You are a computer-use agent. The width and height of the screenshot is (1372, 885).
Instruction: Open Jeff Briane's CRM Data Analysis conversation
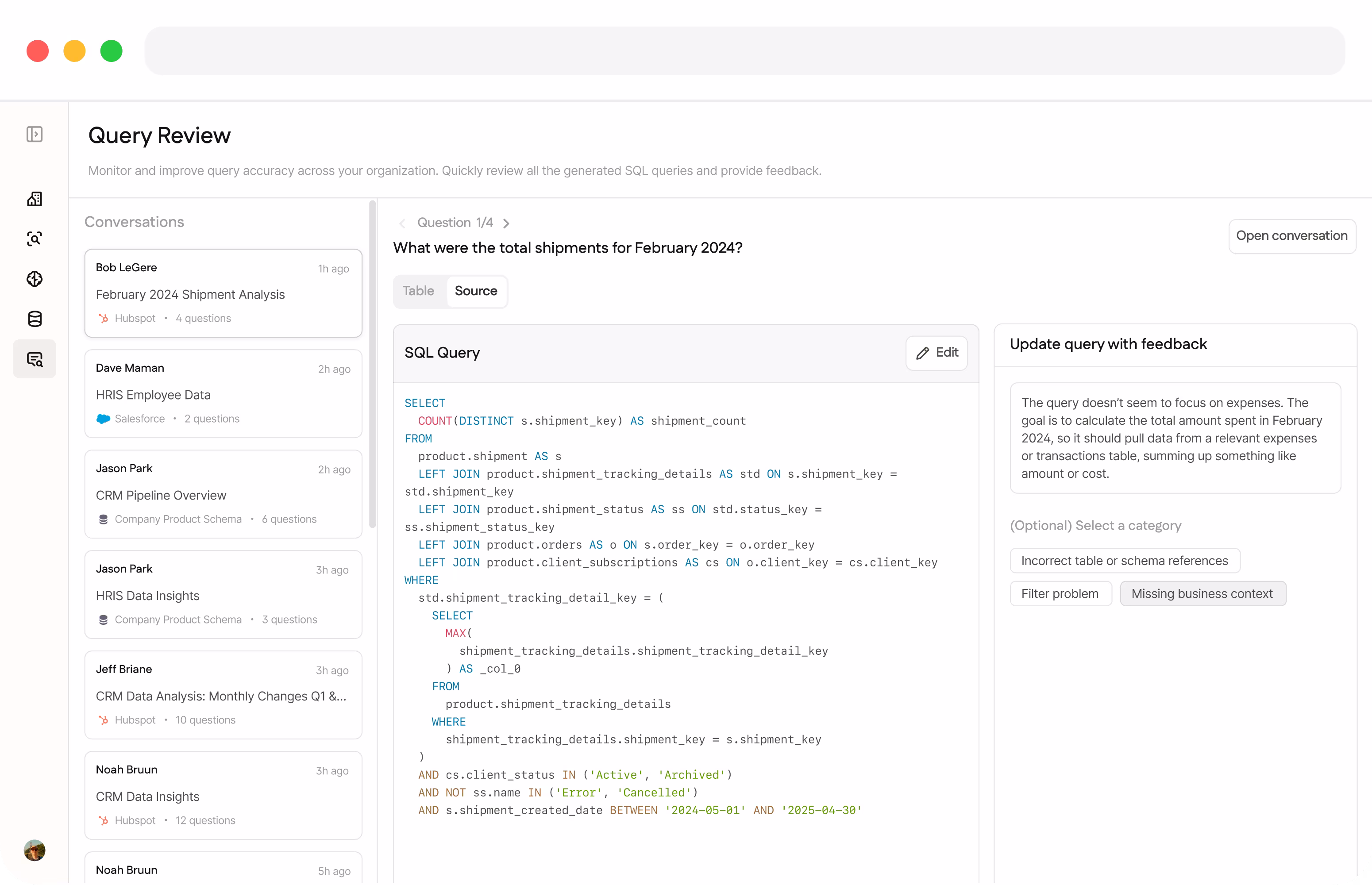click(x=223, y=695)
